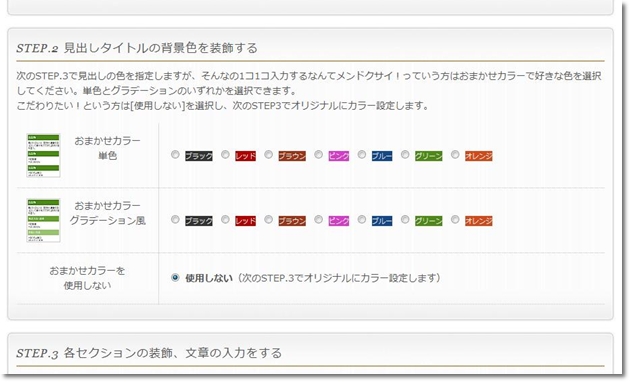
Task: Click the gradient-style ブラウン color label
Action: [292, 221]
